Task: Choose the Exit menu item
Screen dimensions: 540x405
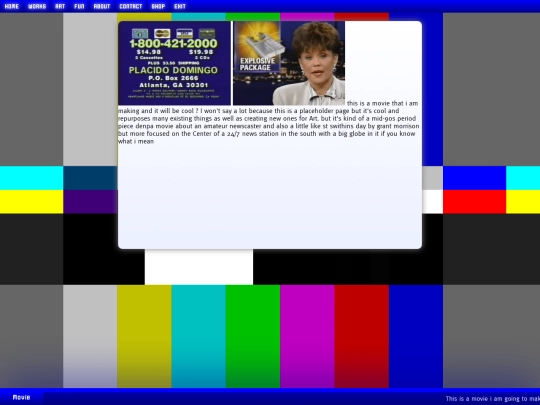Action: 180,6
